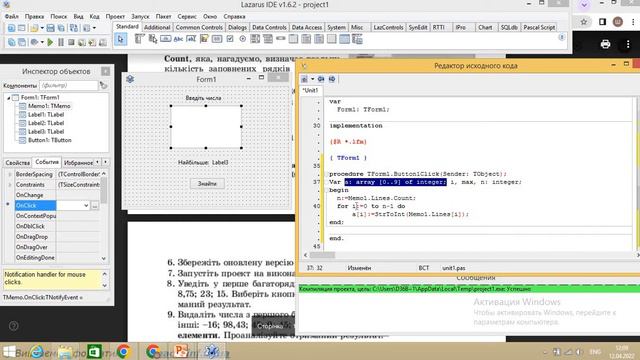Viewport: 640px width, 360px height.
Task: Collapse the Form1: TForm1 tree node
Action: tap(9, 98)
